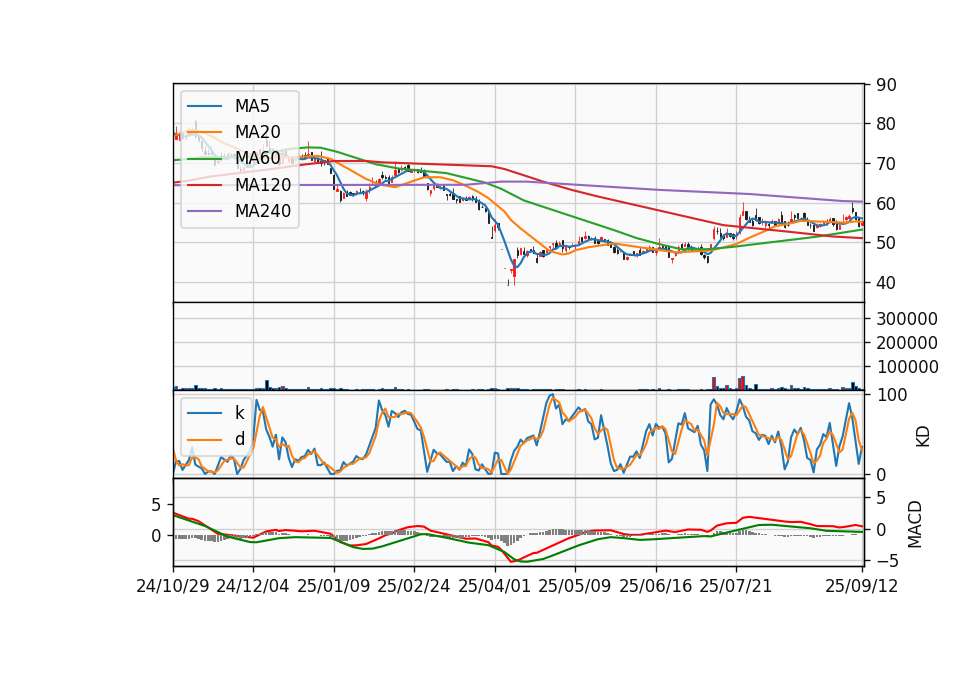The image size is (960, 690).
Task: Click the MA20 legend label
Action: click(x=258, y=132)
